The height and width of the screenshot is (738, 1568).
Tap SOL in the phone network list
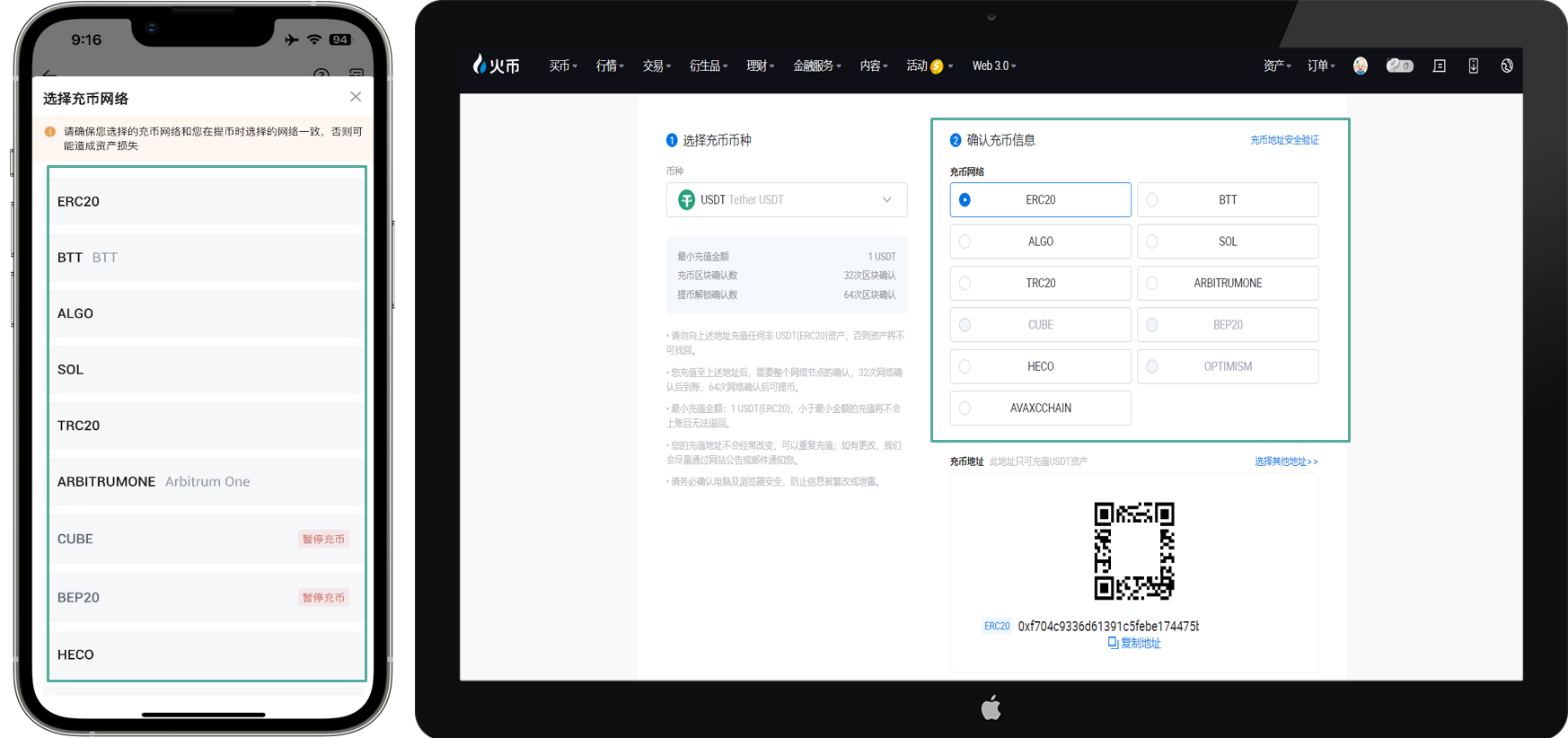207,370
